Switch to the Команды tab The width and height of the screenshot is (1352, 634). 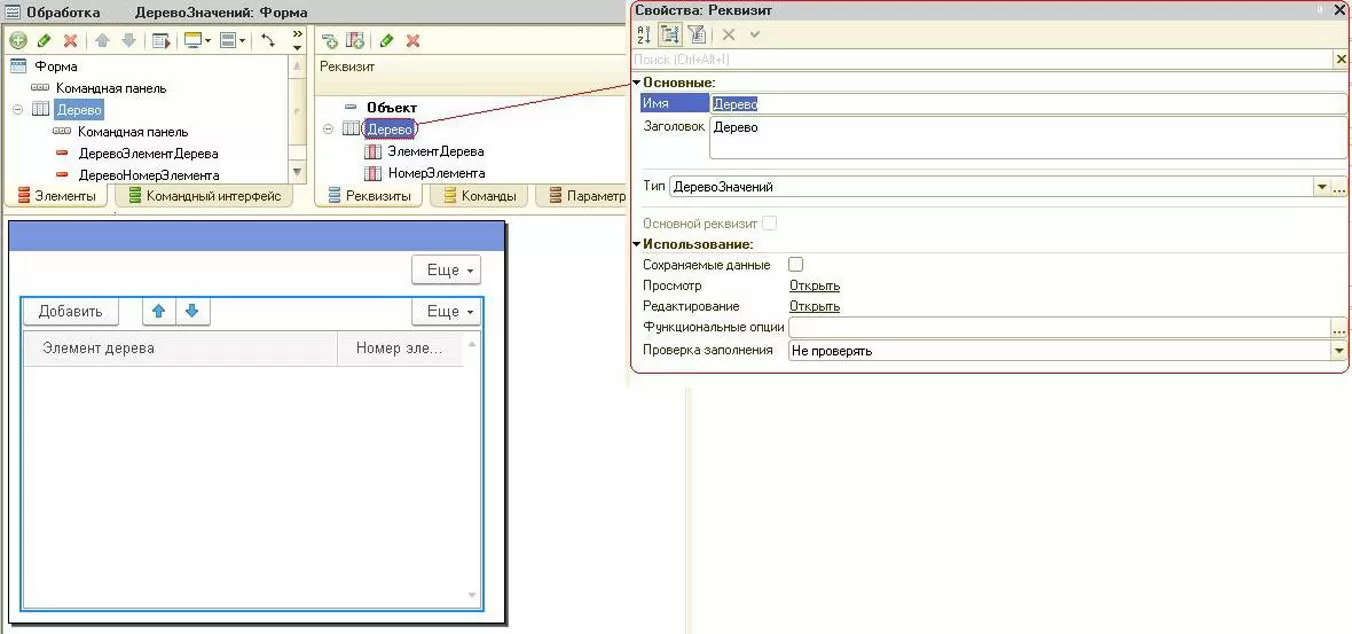479,196
